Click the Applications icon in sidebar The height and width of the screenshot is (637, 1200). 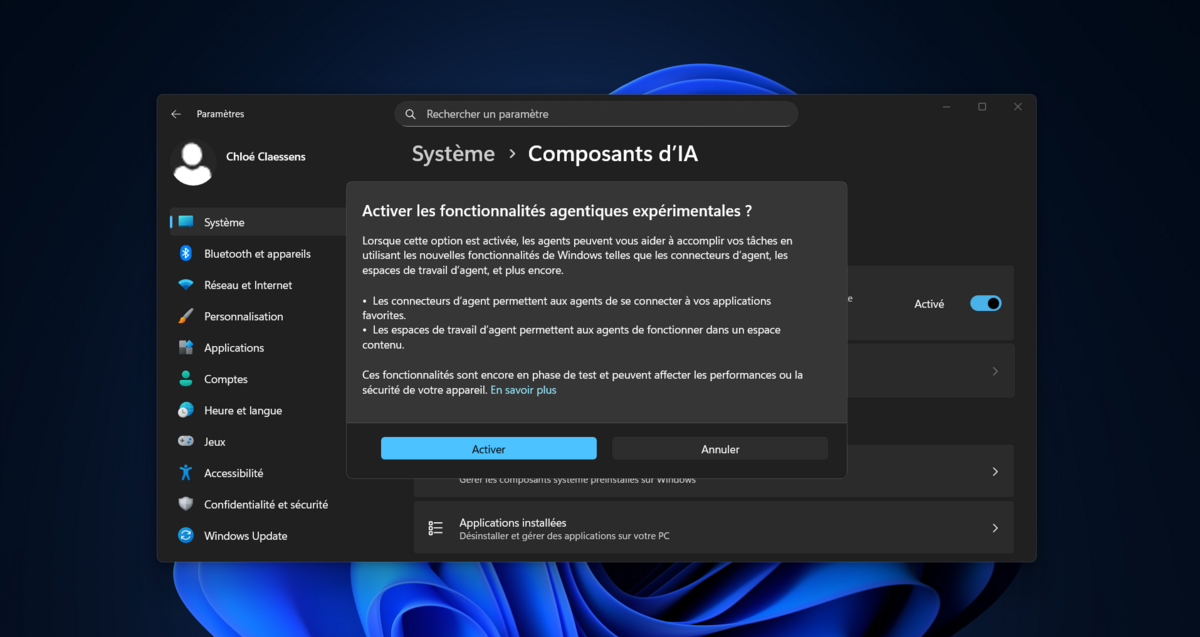pyautogui.click(x=186, y=347)
